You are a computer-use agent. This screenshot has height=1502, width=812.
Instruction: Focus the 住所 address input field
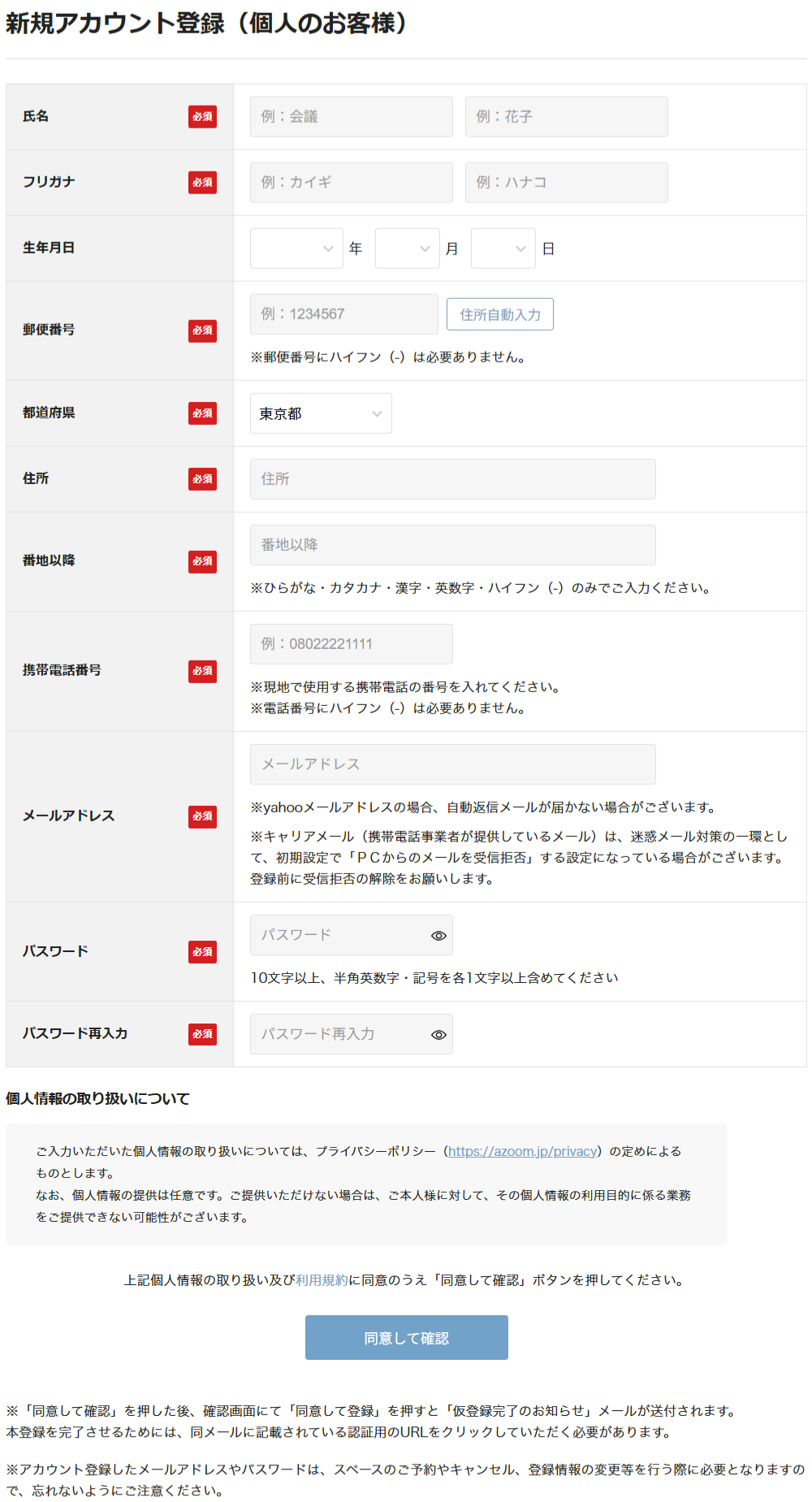pyautogui.click(x=452, y=479)
